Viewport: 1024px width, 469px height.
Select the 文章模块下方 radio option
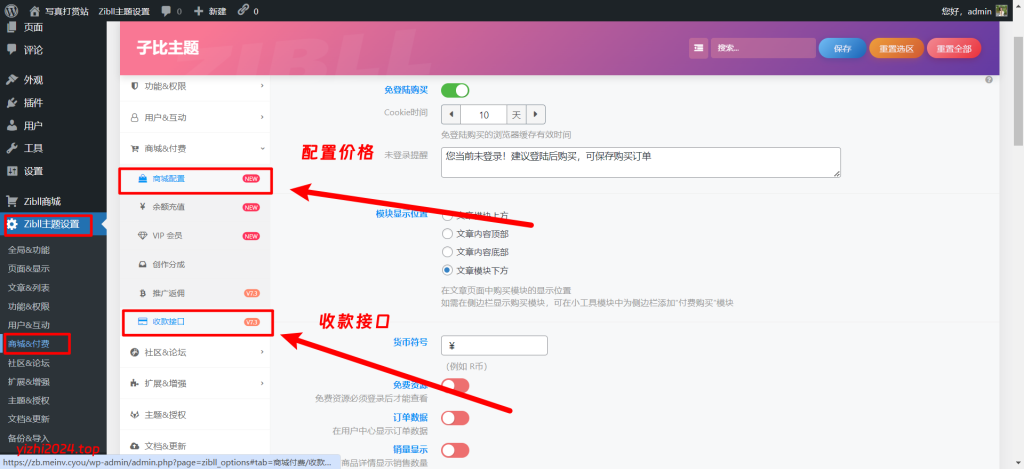[447, 270]
